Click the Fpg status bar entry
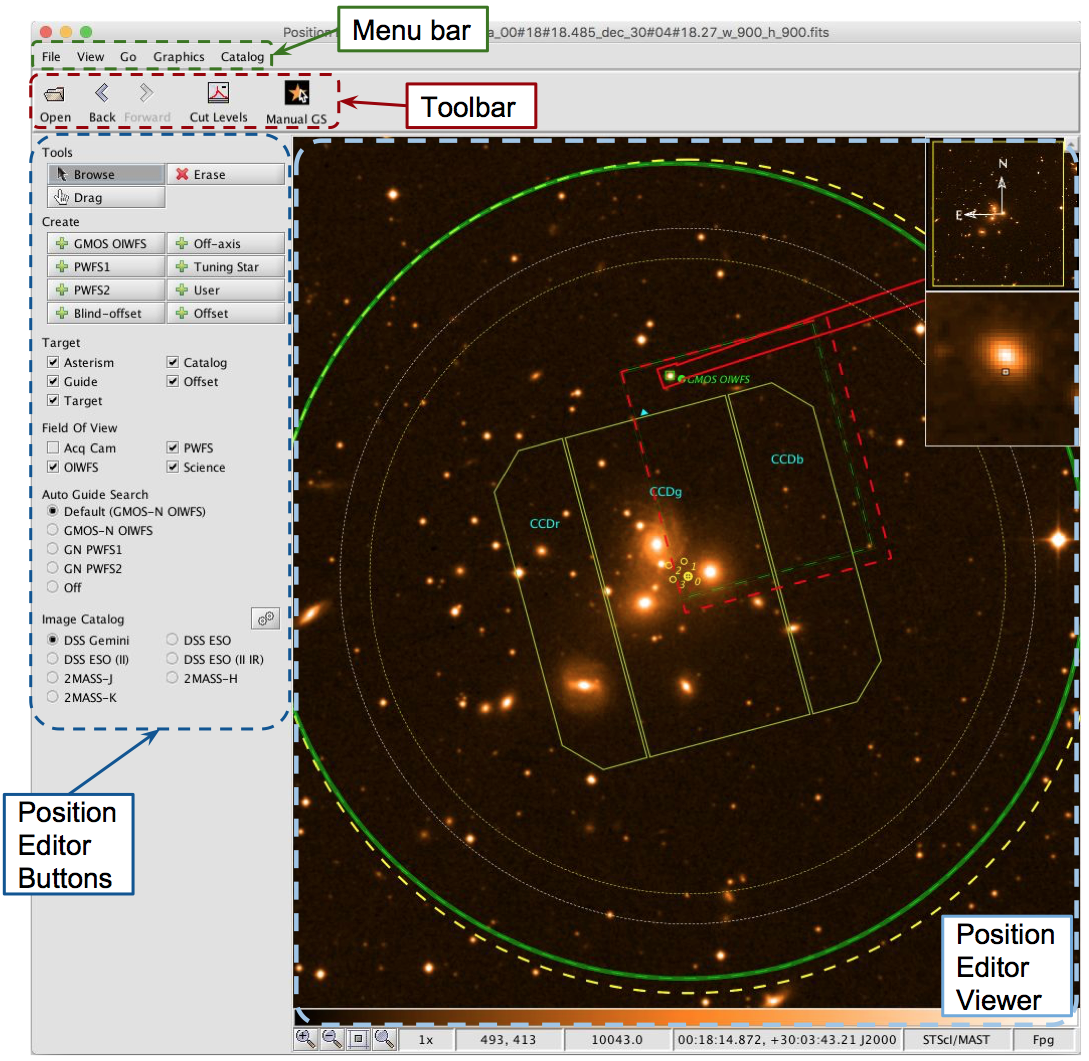 click(1043, 1039)
